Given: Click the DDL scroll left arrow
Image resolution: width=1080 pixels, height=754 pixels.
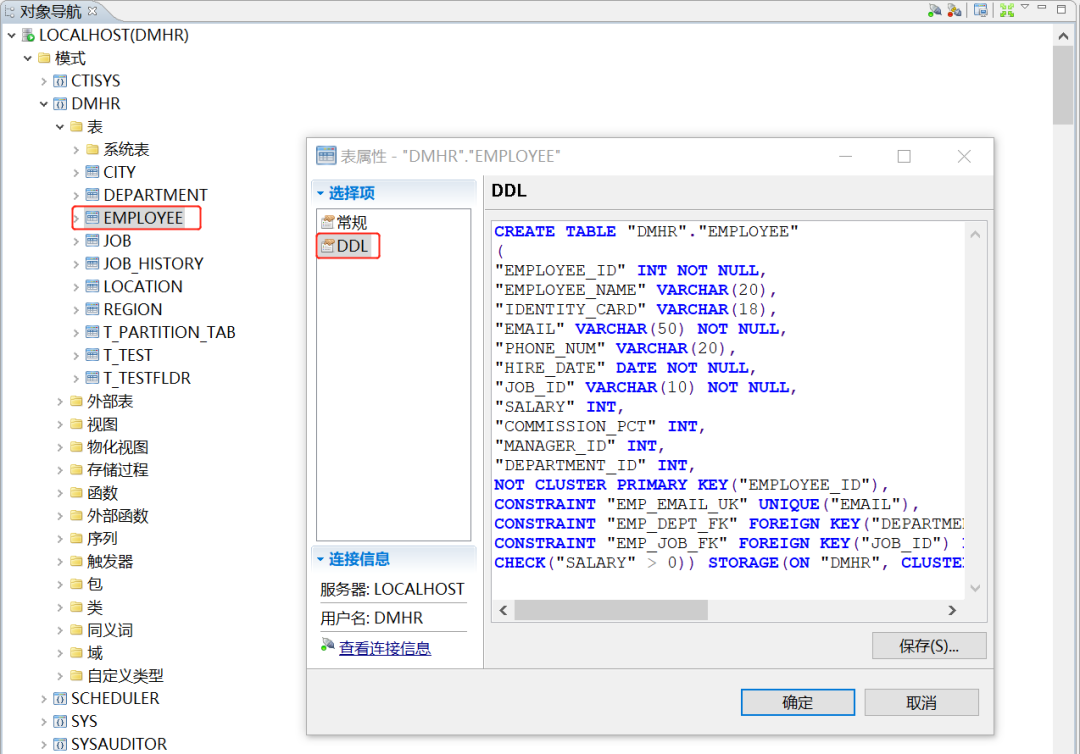Looking at the screenshot, I should (503, 610).
